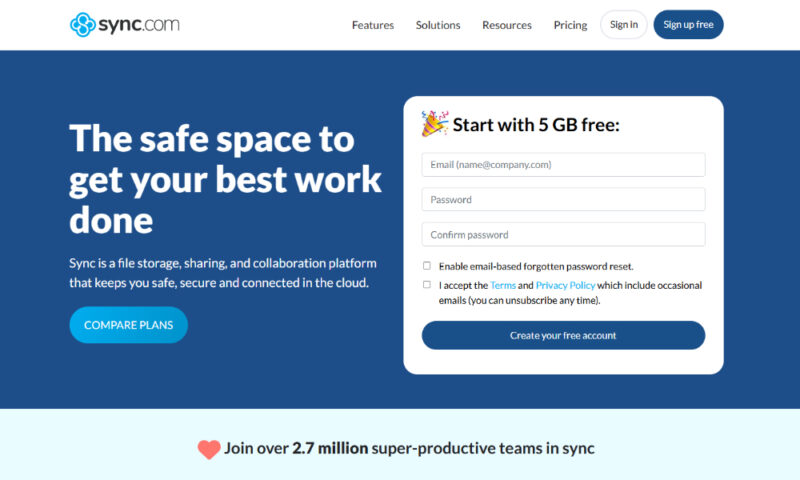Screen dimensions: 800x480
Task: Go to the Pricing page
Action: (x=570, y=25)
